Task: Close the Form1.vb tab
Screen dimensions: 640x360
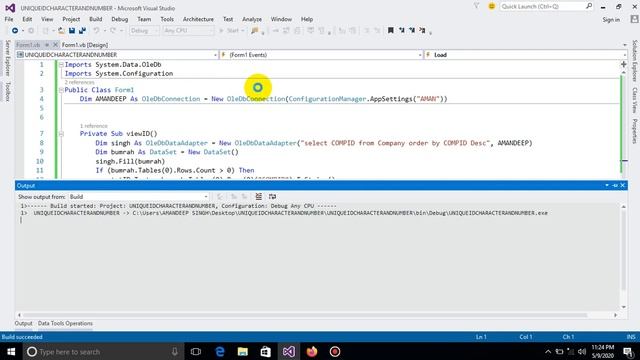Action: click(55, 45)
